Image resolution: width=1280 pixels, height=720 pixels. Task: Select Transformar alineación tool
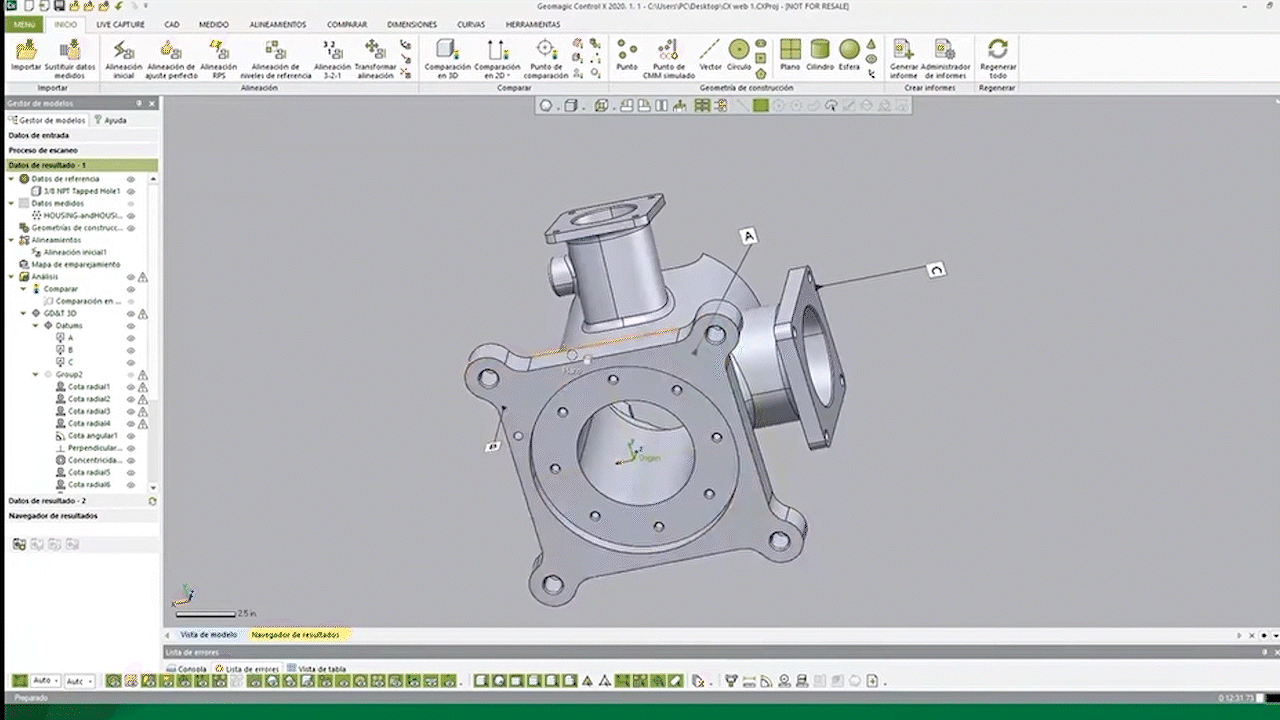click(x=375, y=58)
